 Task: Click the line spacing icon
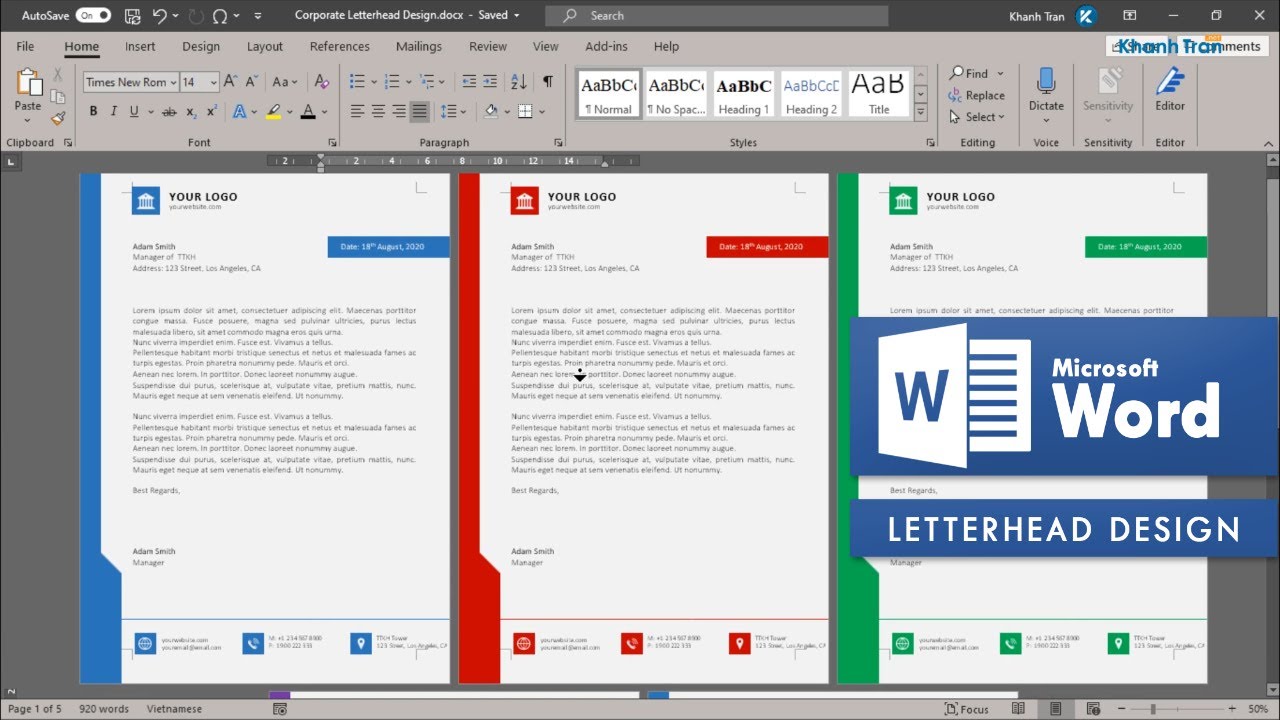tap(449, 112)
